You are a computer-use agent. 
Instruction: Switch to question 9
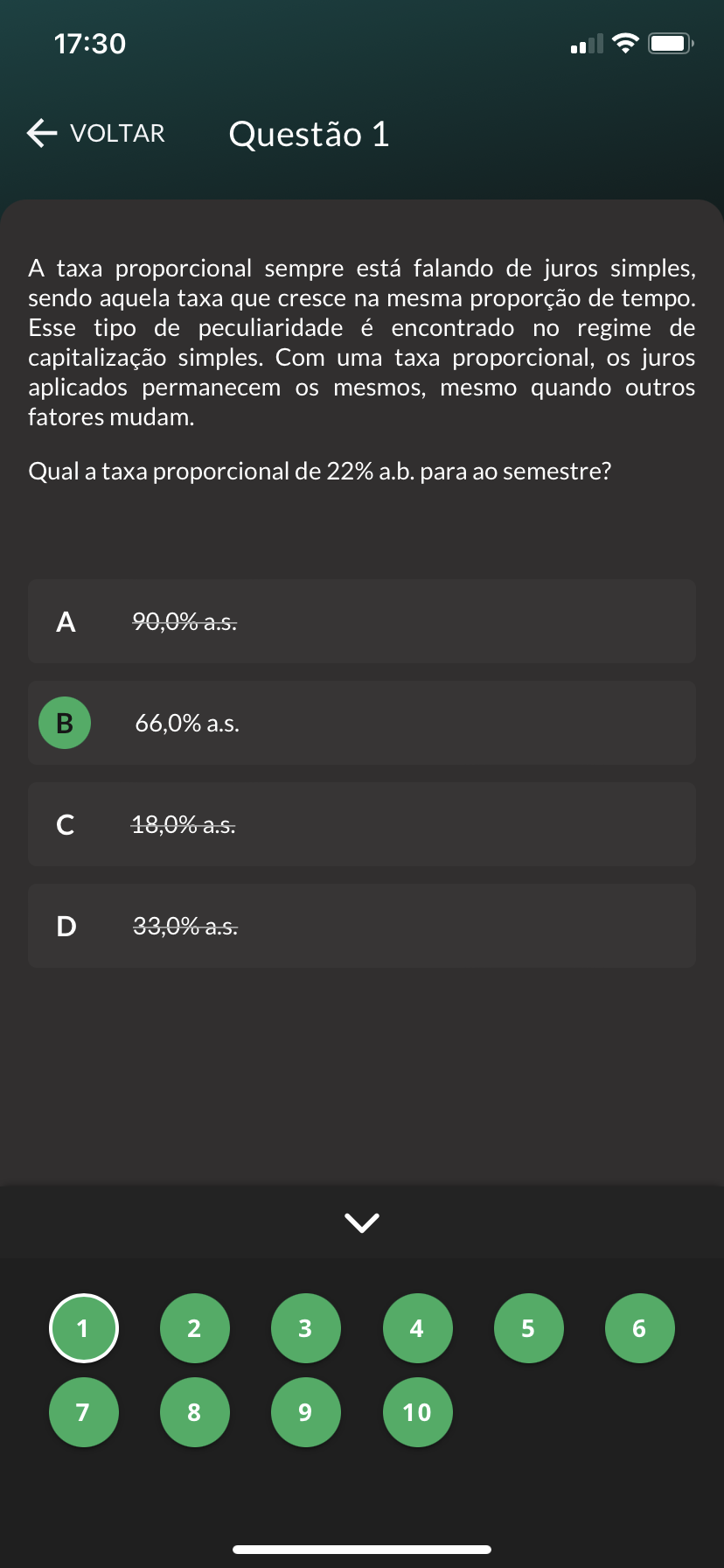pyautogui.click(x=305, y=1412)
